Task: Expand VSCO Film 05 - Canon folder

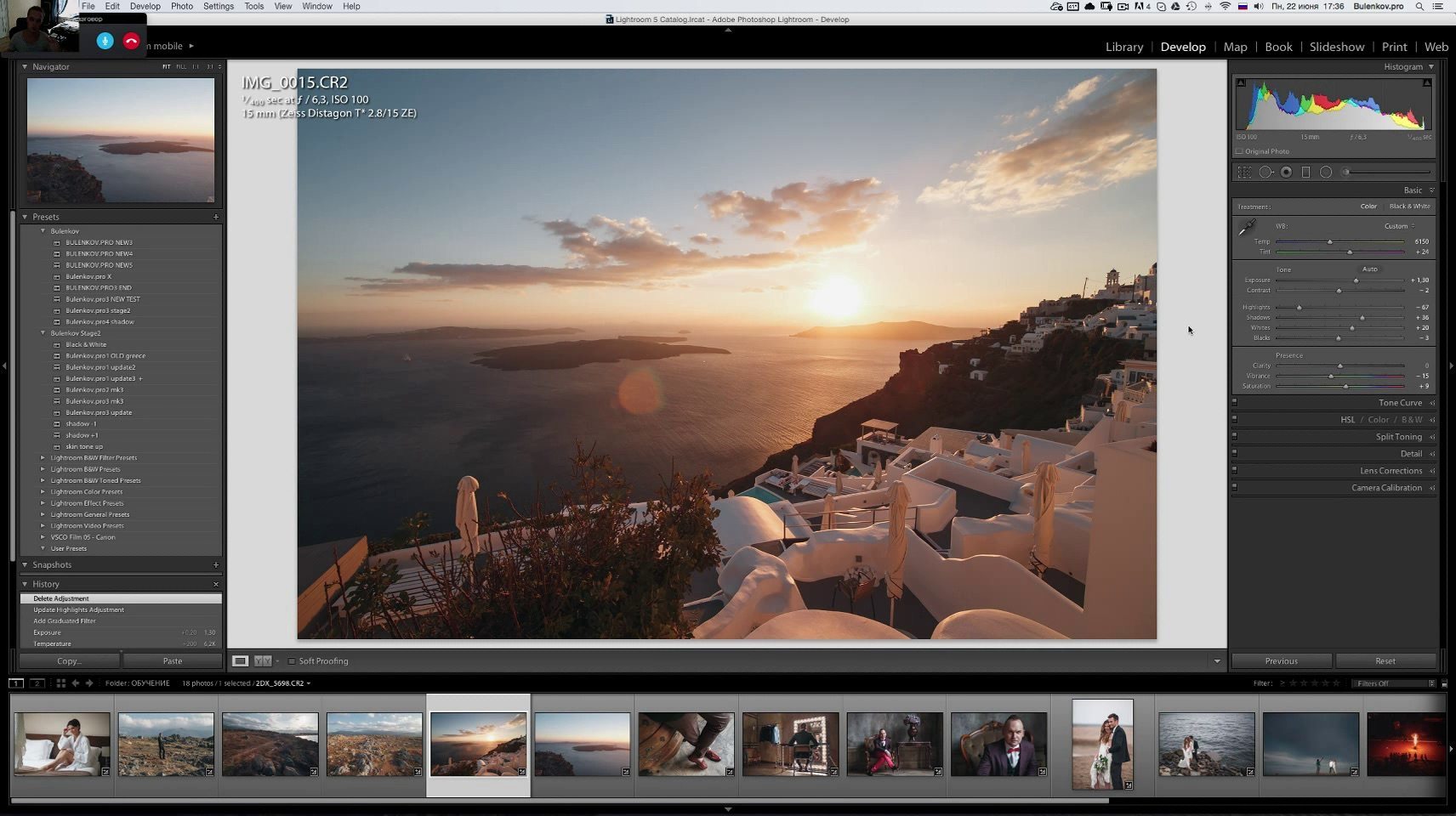Action: coord(43,537)
